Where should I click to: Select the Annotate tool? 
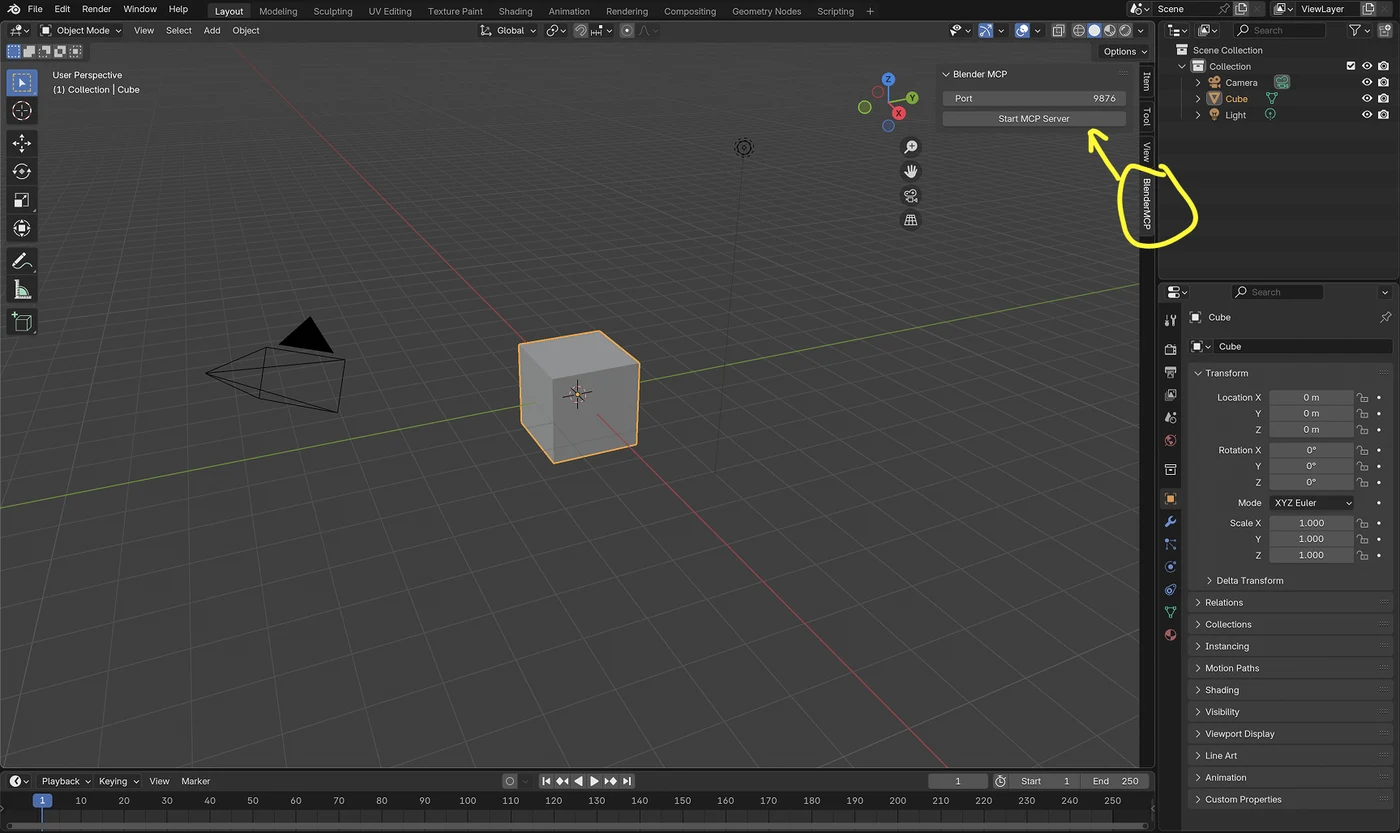[x=21, y=261]
